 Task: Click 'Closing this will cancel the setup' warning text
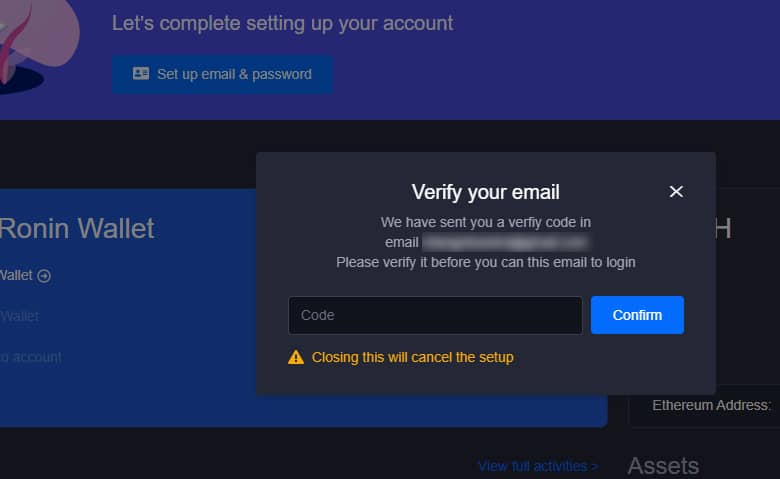(x=412, y=357)
